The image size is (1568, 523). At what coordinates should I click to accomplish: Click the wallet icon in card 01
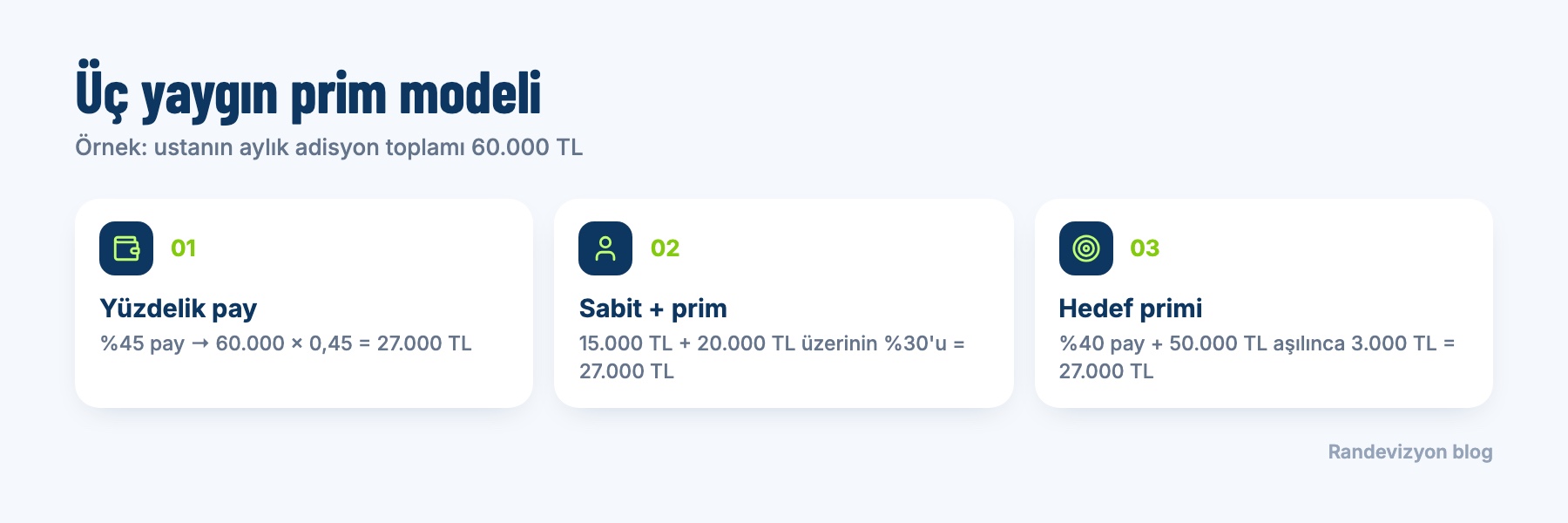pyautogui.click(x=126, y=248)
